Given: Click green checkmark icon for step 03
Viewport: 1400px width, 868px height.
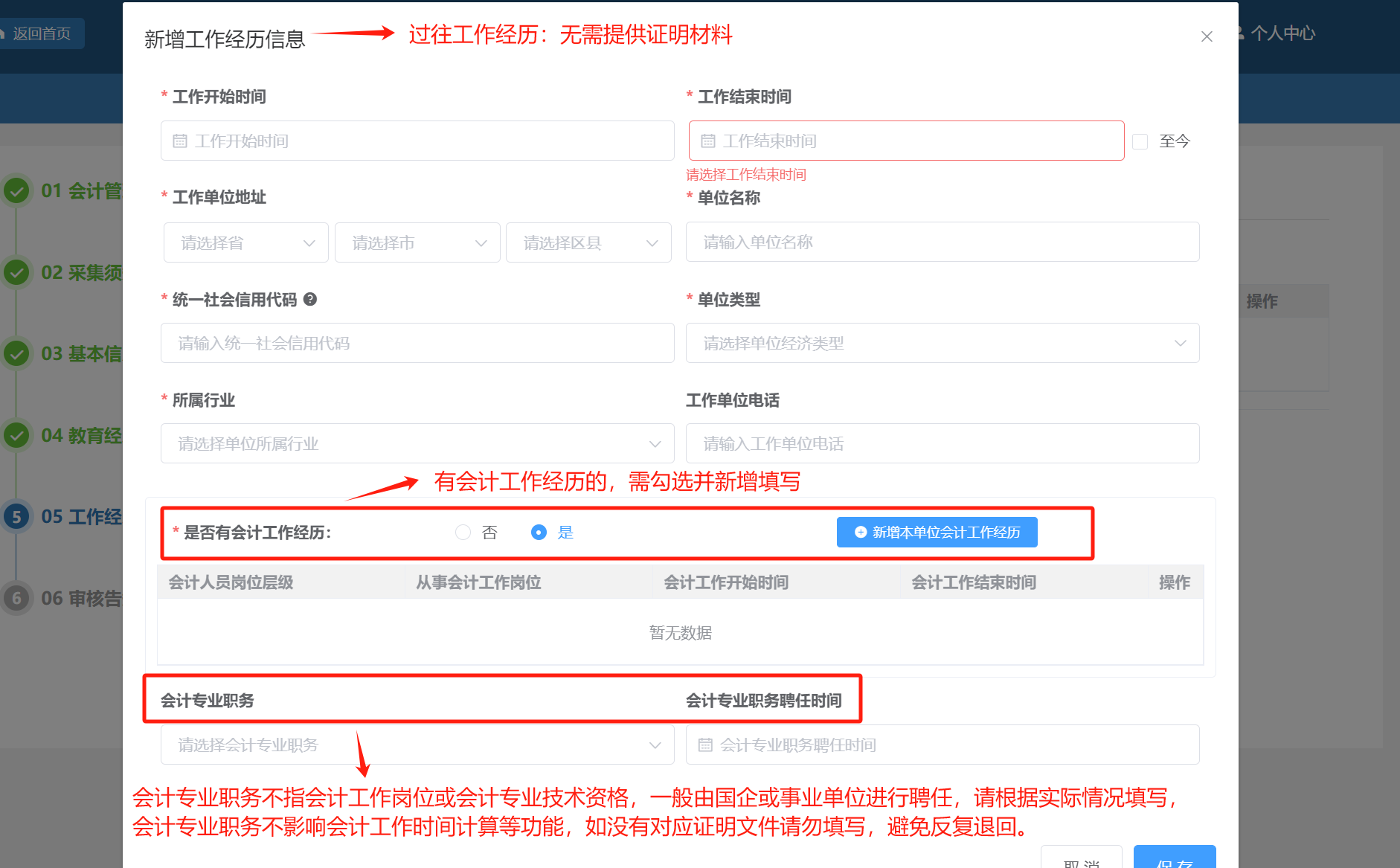Looking at the screenshot, I should click(x=16, y=353).
